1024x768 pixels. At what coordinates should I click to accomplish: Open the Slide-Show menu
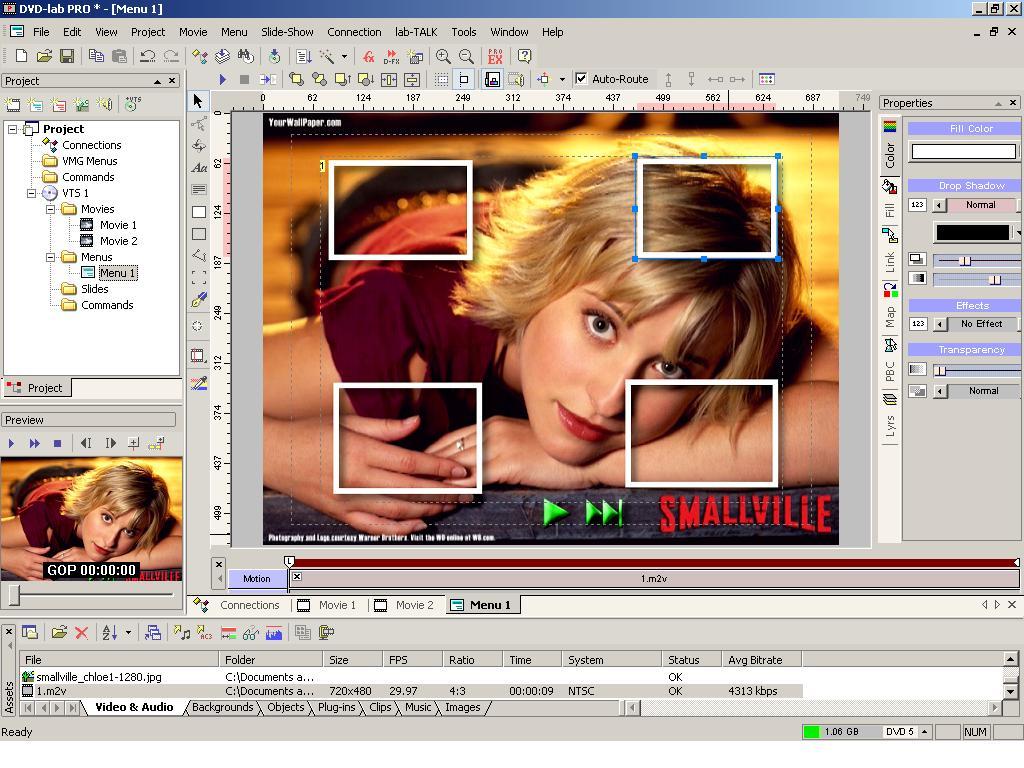287,32
